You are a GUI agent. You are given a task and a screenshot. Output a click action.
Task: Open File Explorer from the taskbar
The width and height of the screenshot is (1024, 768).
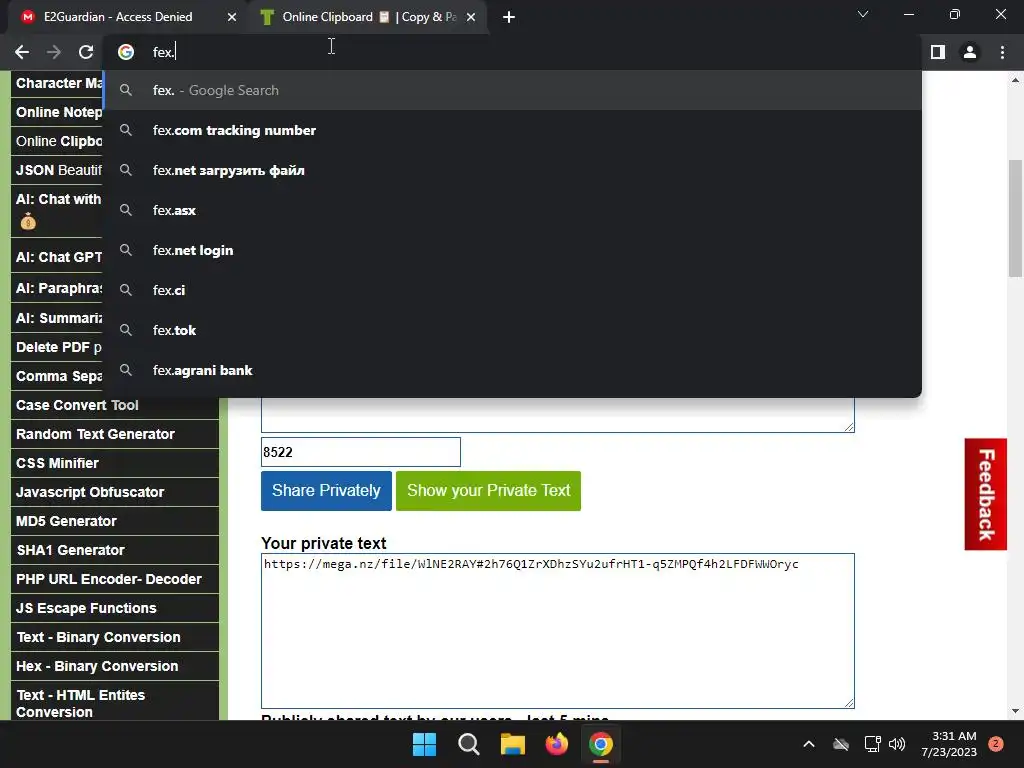(513, 744)
